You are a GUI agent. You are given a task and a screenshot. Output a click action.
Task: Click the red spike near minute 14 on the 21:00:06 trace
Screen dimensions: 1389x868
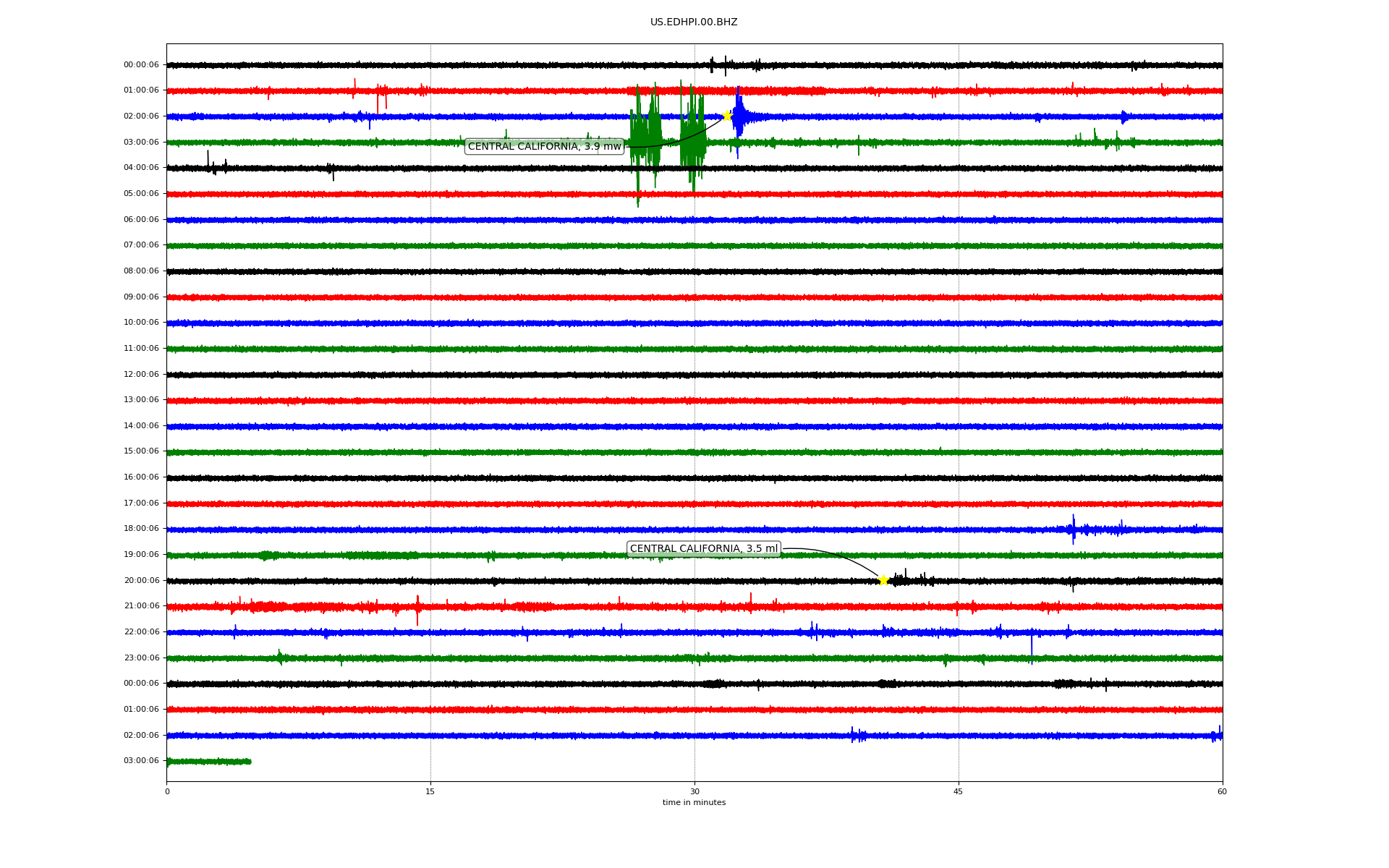pyautogui.click(x=417, y=609)
